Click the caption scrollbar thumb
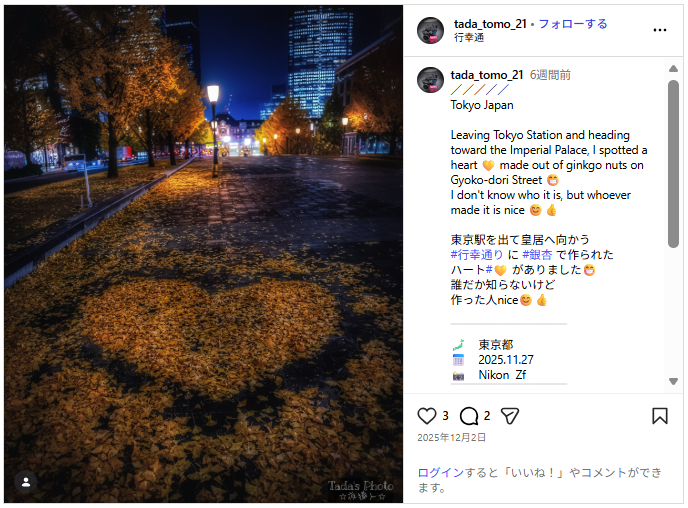The image size is (688, 508). (673, 164)
